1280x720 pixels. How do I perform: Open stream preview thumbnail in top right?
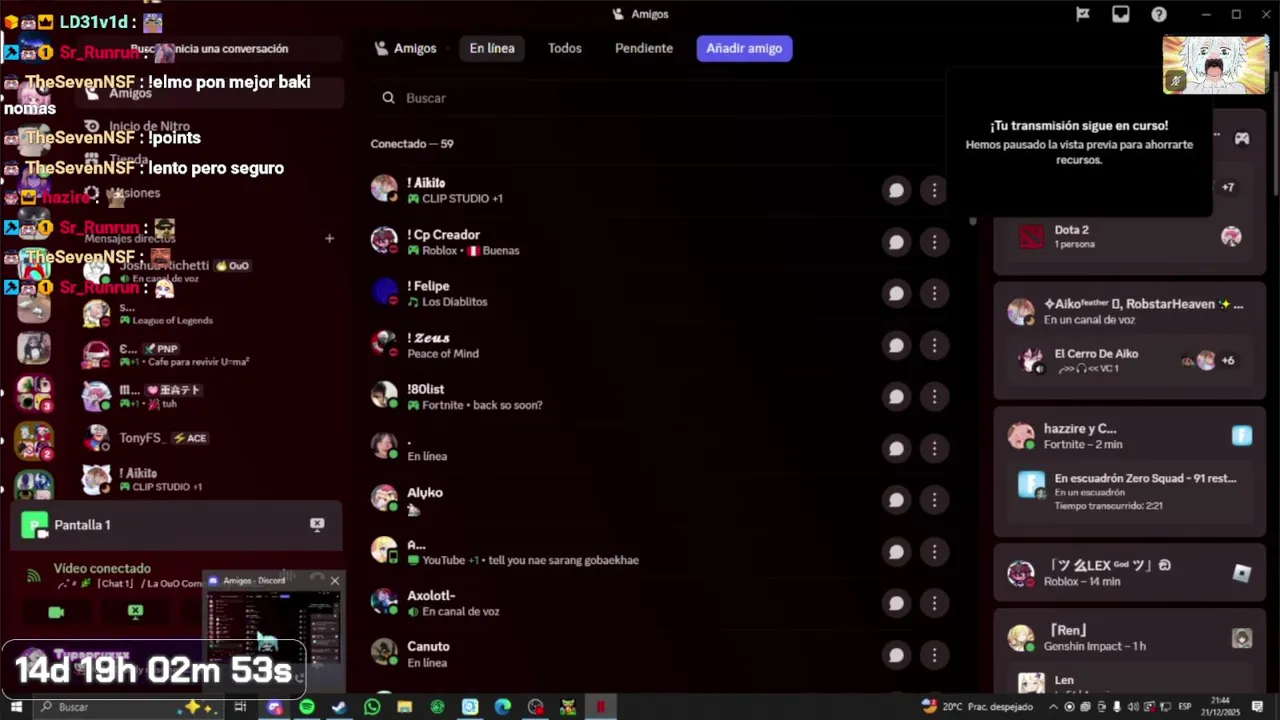coord(1216,65)
